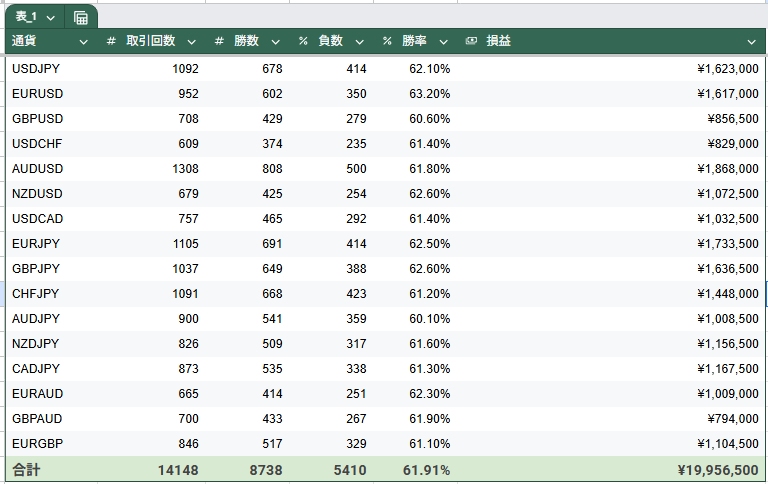Image resolution: width=768 pixels, height=484 pixels.
Task: Click the currency type icon beside 損益
Action: [x=471, y=41]
